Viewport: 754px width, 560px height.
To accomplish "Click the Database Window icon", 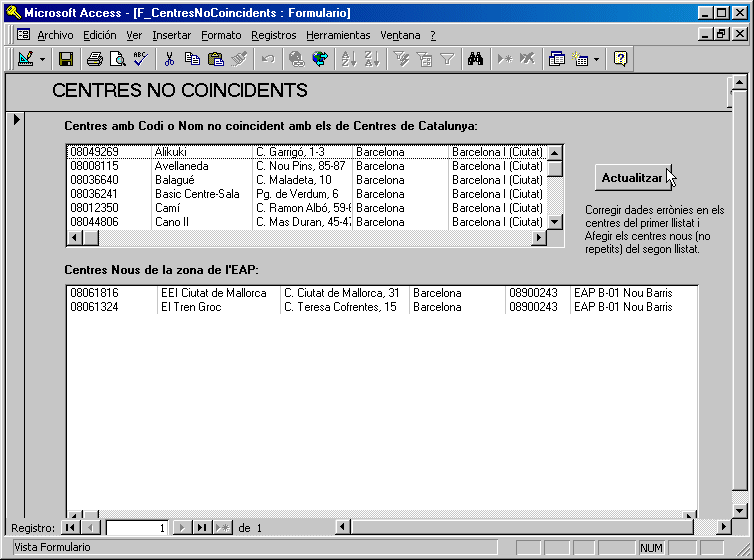I will 556,59.
